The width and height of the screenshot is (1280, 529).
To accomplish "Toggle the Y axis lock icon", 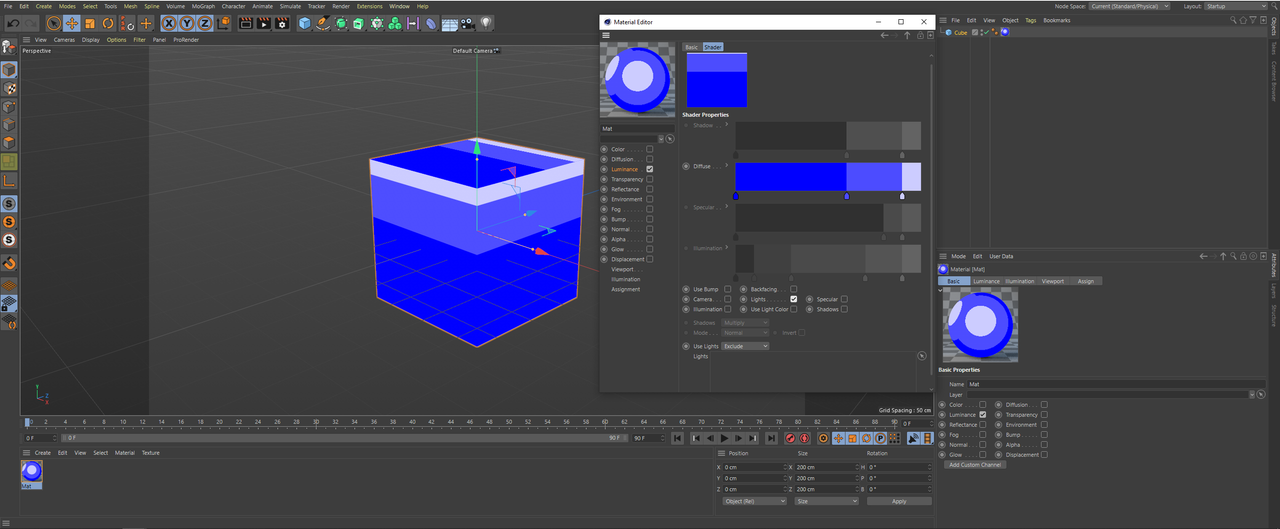I will coord(187,23).
